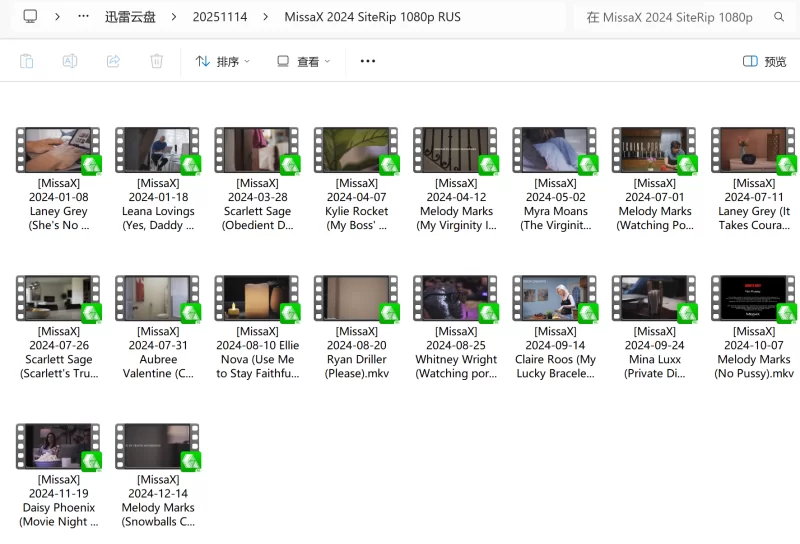Click the Rename icon in toolbar
The width and height of the screenshot is (800, 544).
[x=70, y=61]
